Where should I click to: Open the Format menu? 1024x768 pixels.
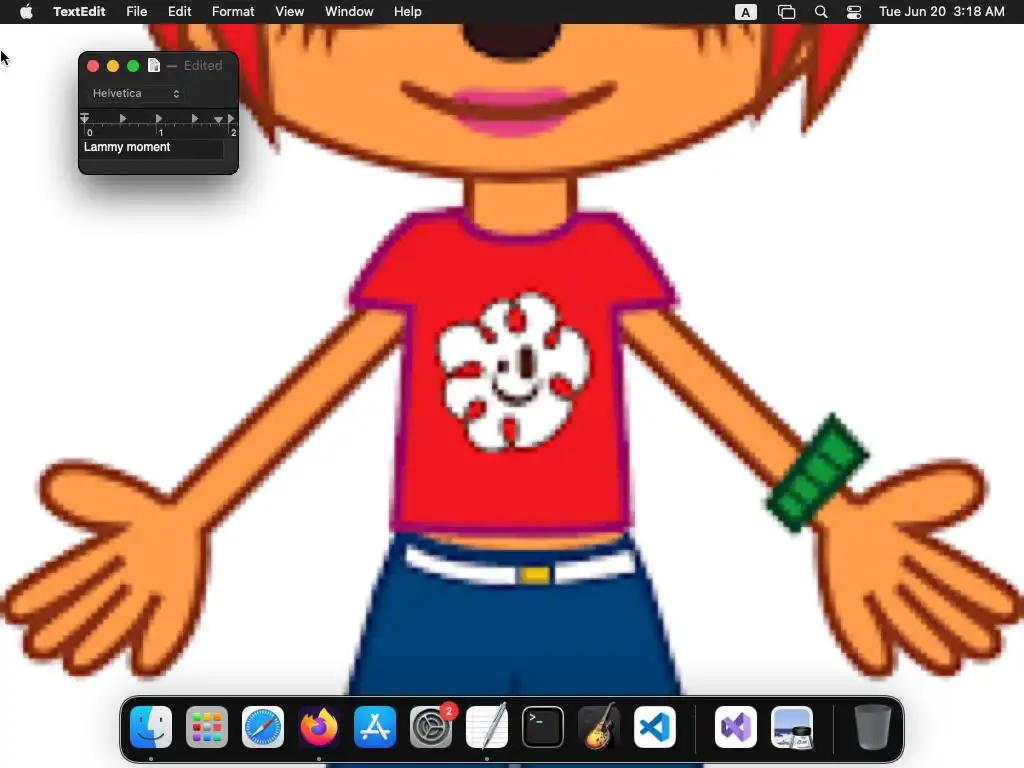coord(233,12)
